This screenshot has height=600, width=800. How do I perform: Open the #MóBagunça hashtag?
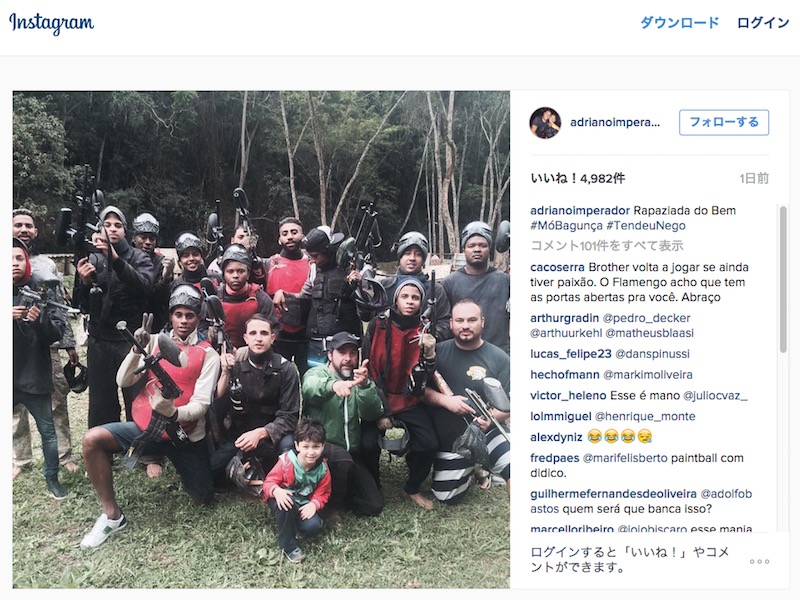point(565,226)
